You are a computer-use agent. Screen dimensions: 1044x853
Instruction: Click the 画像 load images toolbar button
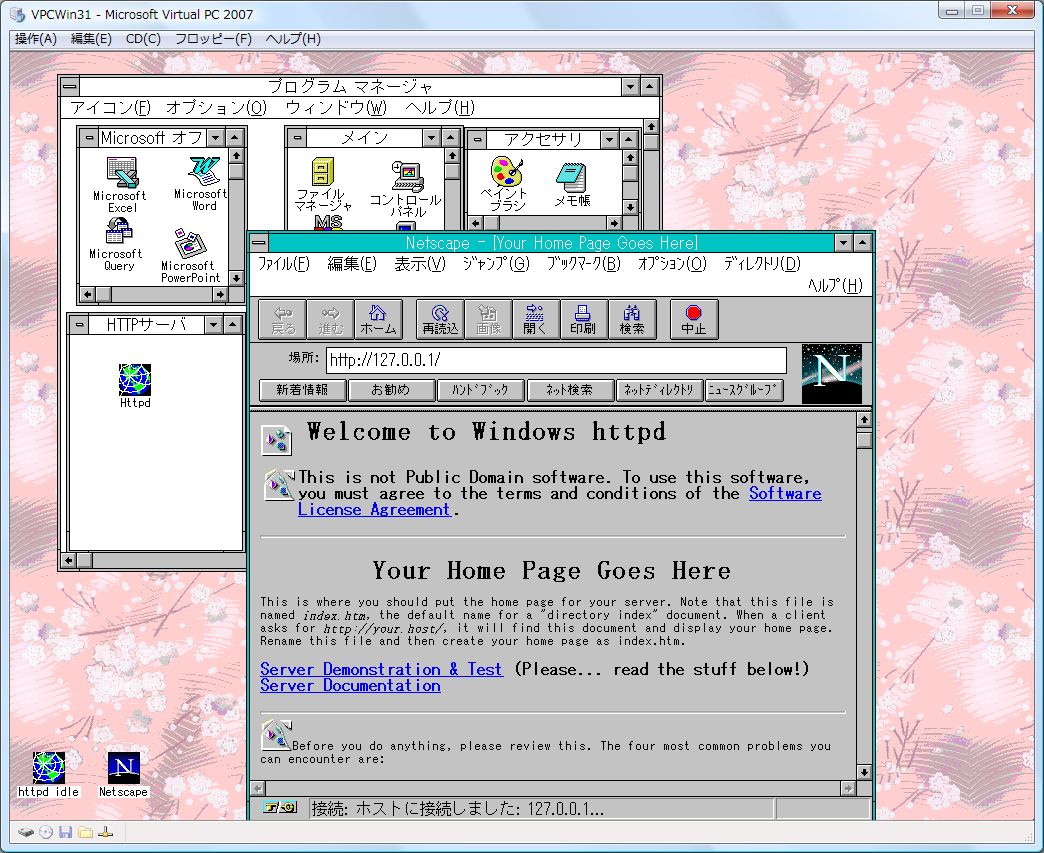pos(488,320)
